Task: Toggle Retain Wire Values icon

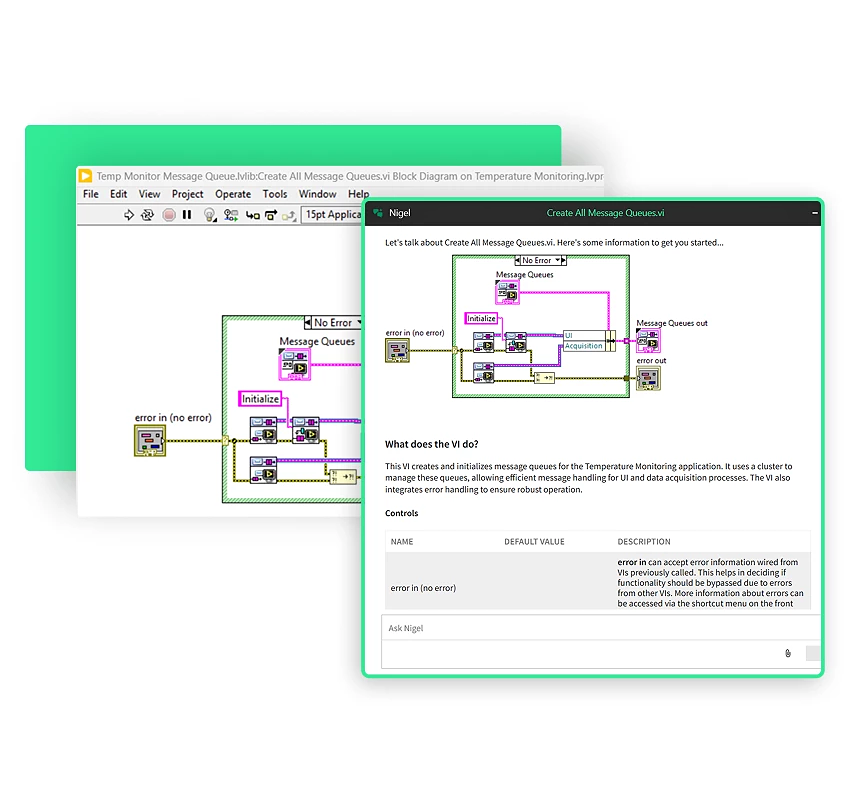Action: tap(231, 215)
